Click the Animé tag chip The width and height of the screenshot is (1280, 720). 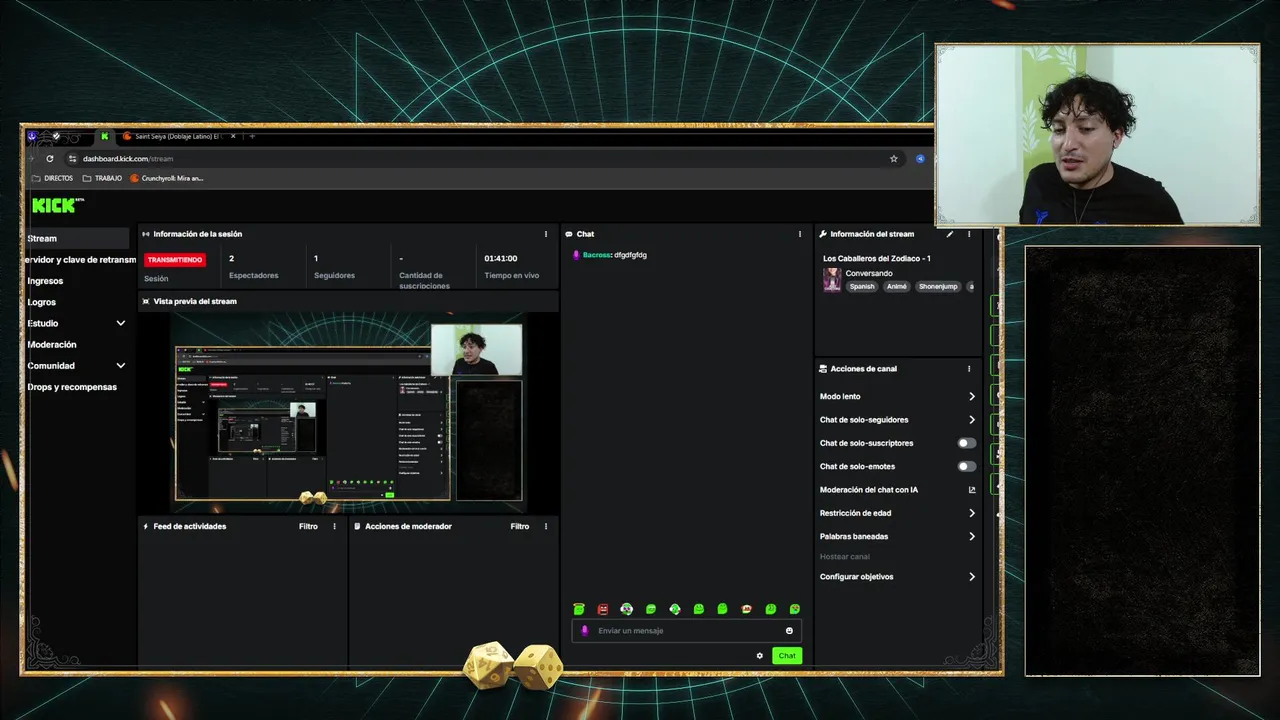(x=897, y=287)
